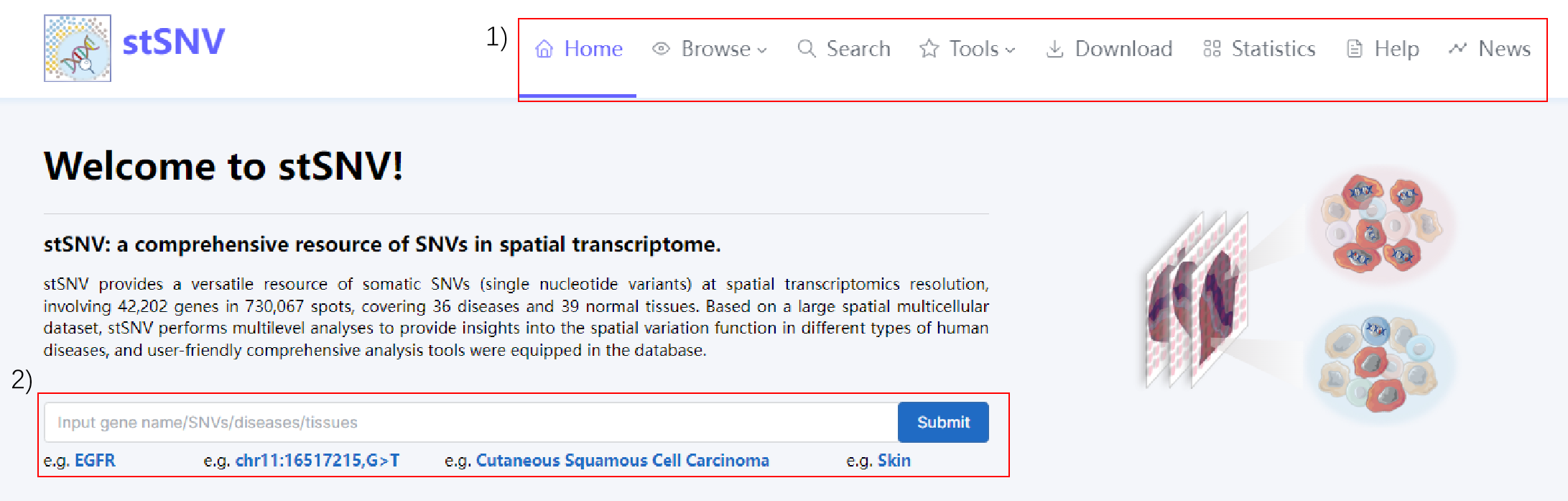This screenshot has height=501, width=1568.
Task: Open the Statistics menu item
Action: [1273, 49]
